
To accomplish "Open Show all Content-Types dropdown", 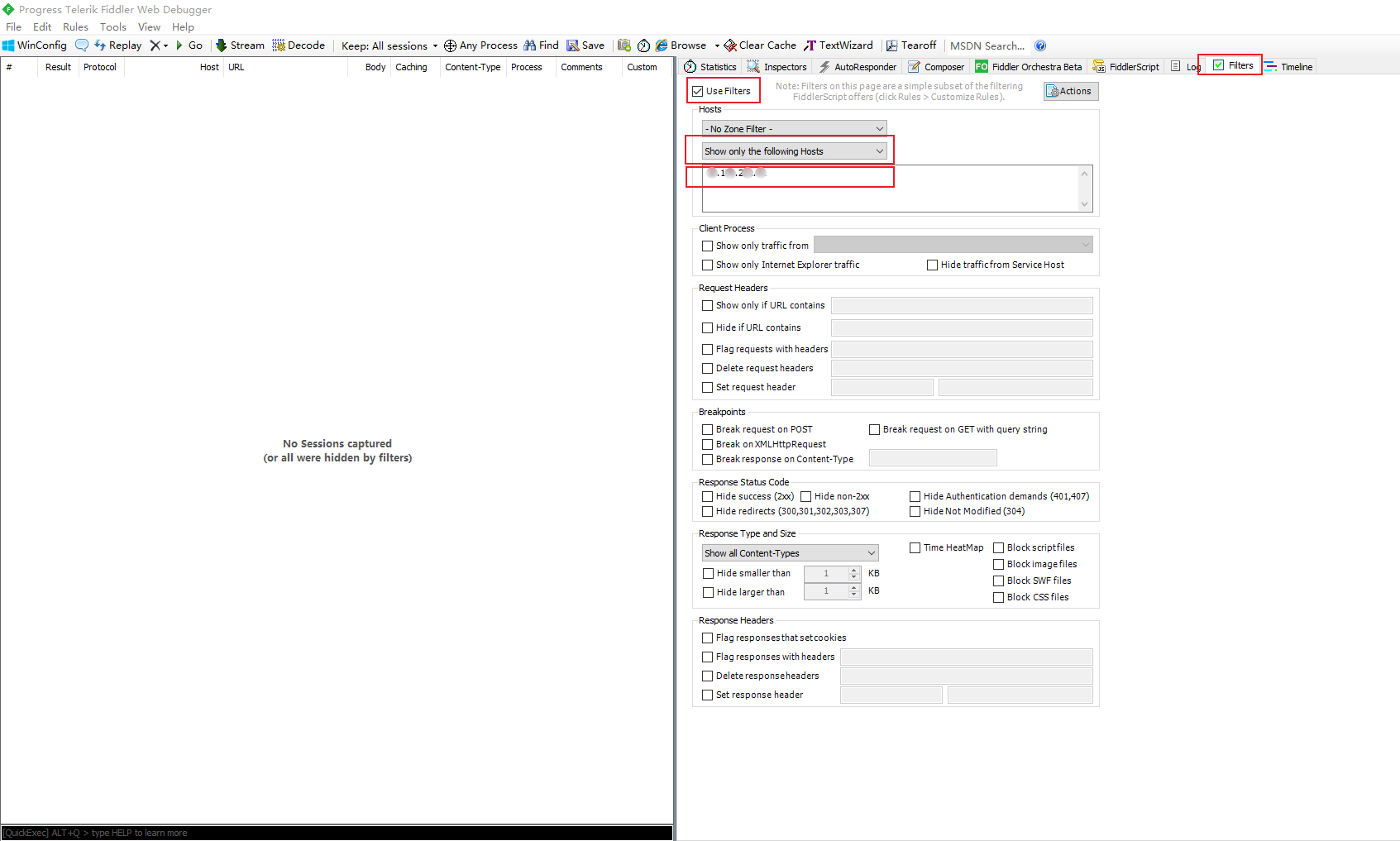I will [x=790, y=553].
